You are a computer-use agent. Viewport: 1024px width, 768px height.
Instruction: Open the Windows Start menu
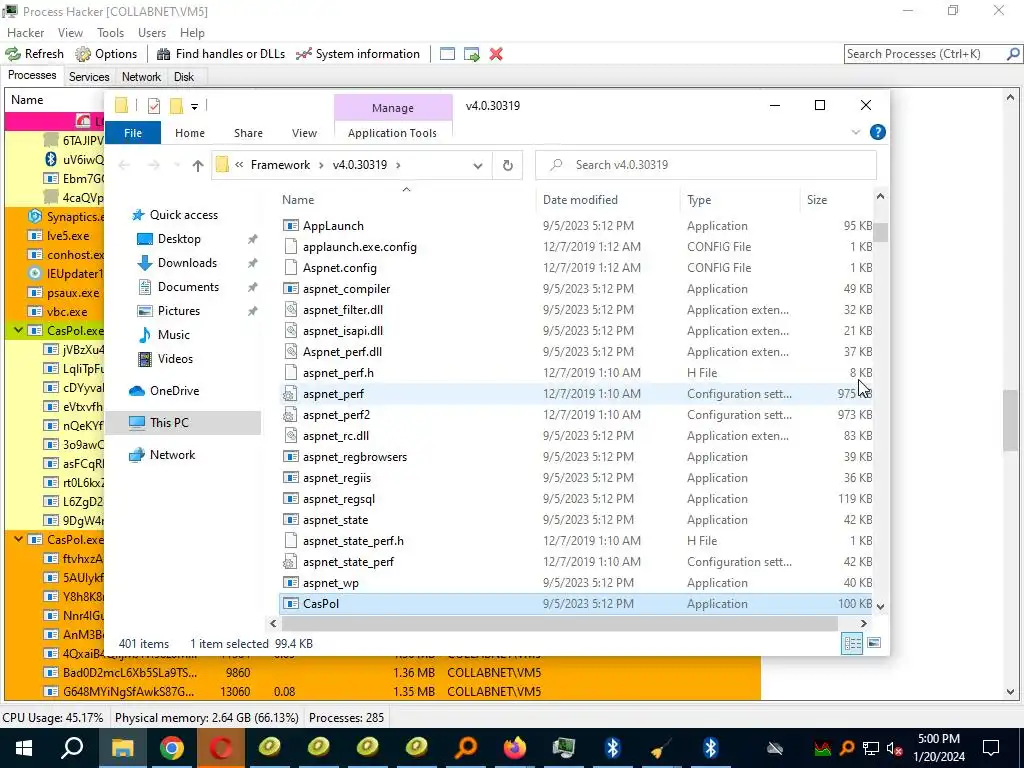tap(24, 748)
